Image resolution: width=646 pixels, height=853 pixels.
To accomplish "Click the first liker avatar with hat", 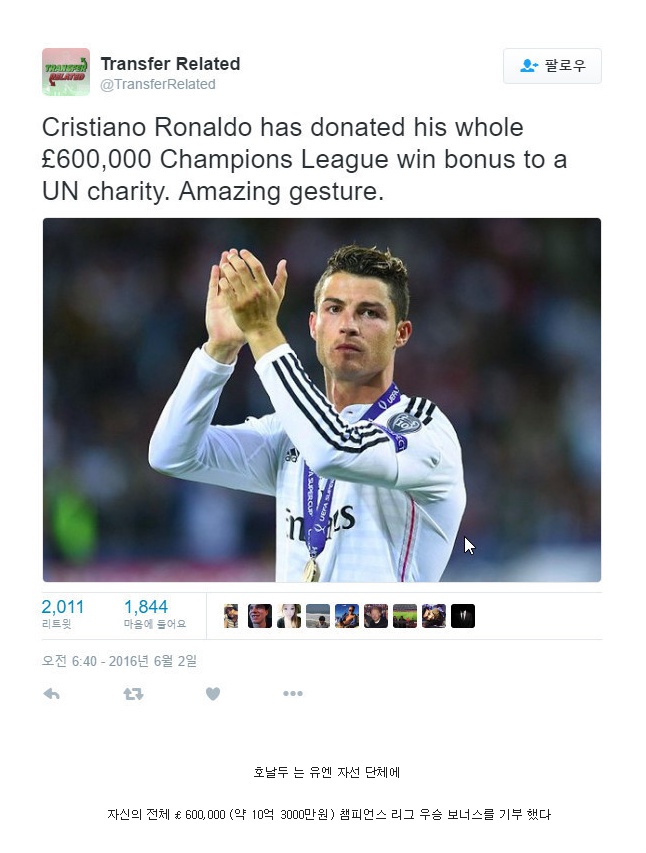I will [231, 616].
